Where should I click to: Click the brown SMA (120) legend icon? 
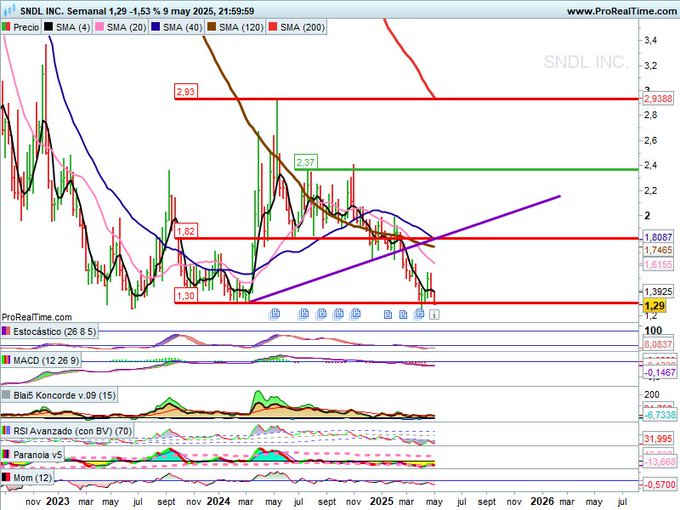coord(212,27)
